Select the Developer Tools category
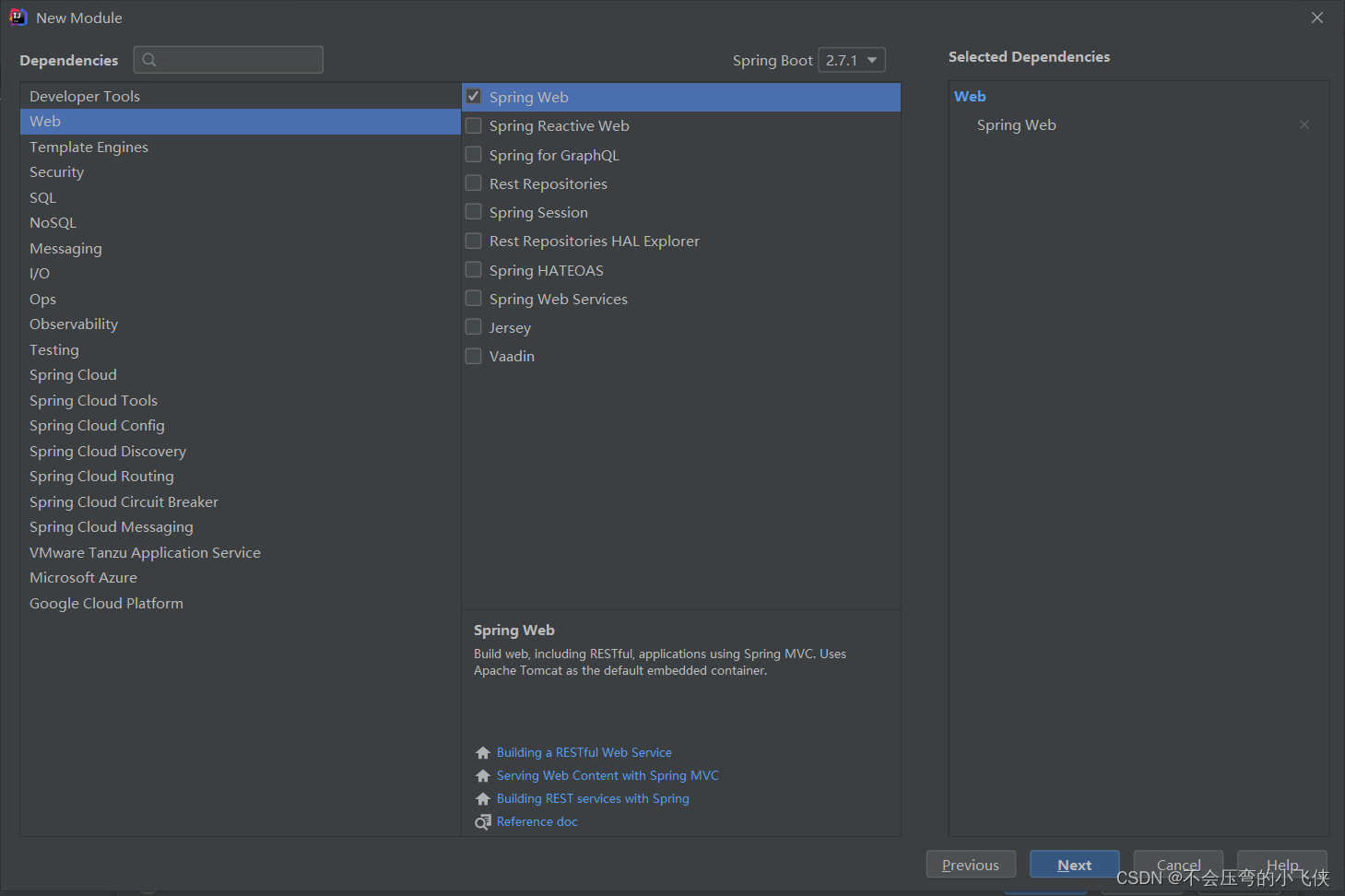1345x896 pixels. [x=240, y=96]
